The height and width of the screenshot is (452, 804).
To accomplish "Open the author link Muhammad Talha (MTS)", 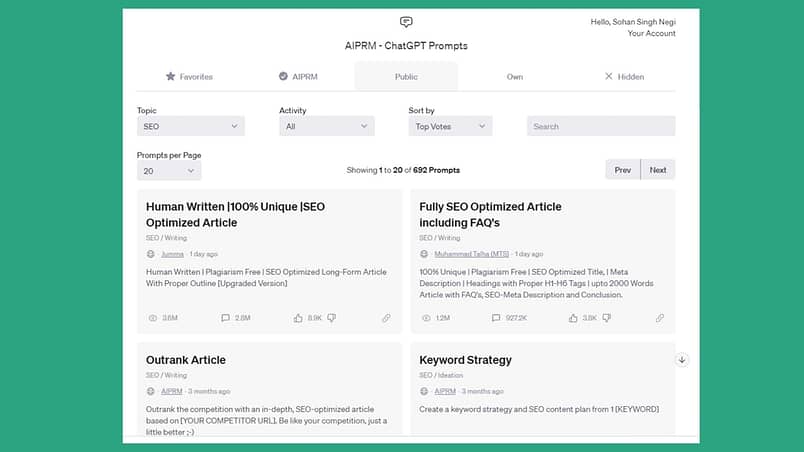I will point(471,254).
